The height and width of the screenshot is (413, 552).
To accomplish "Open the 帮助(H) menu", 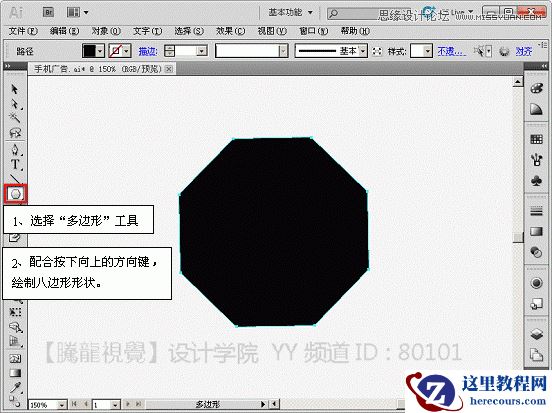I will point(355,31).
